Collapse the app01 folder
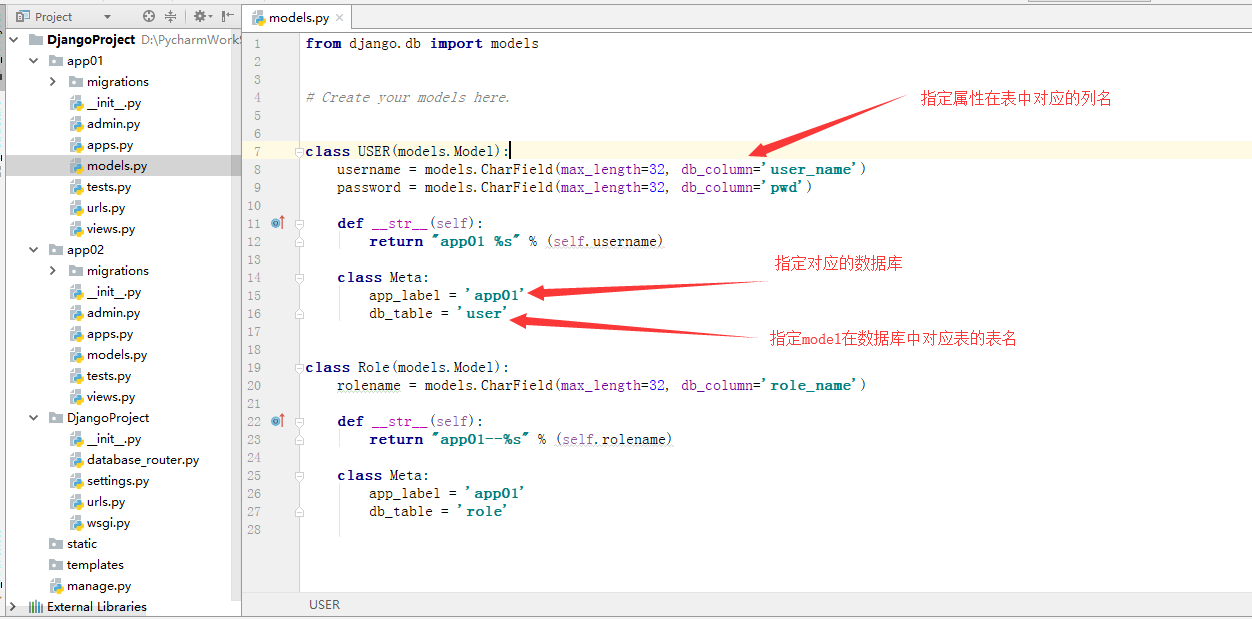 pos(34,61)
